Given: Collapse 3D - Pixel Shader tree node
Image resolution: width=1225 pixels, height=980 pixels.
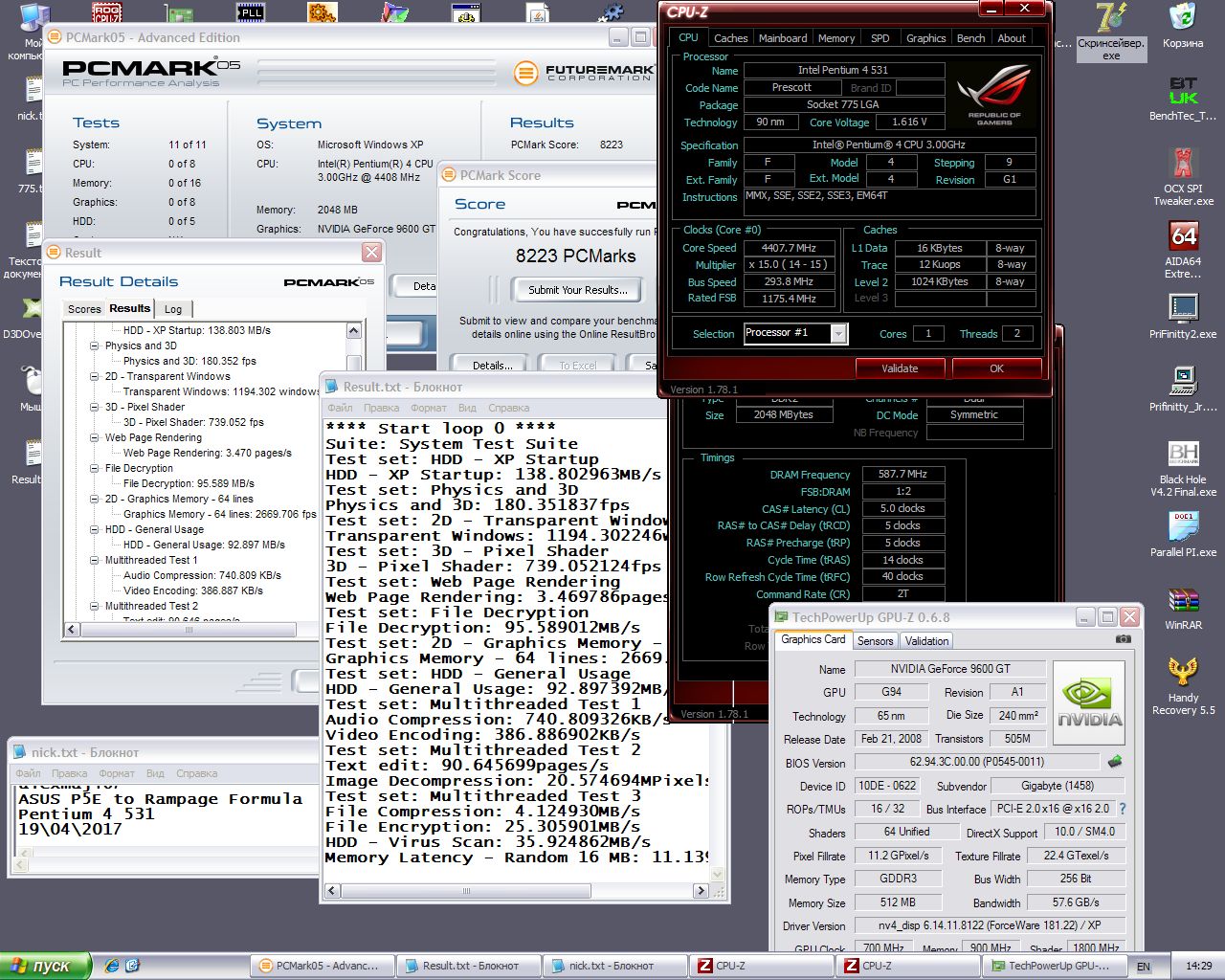Looking at the screenshot, I should [95, 407].
